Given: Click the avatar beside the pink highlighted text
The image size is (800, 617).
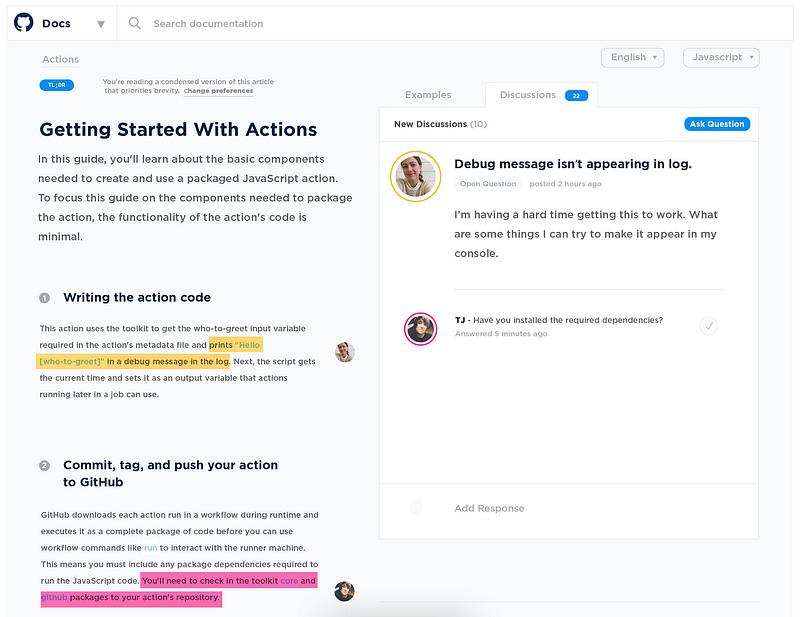Looking at the screenshot, I should 344,591.
